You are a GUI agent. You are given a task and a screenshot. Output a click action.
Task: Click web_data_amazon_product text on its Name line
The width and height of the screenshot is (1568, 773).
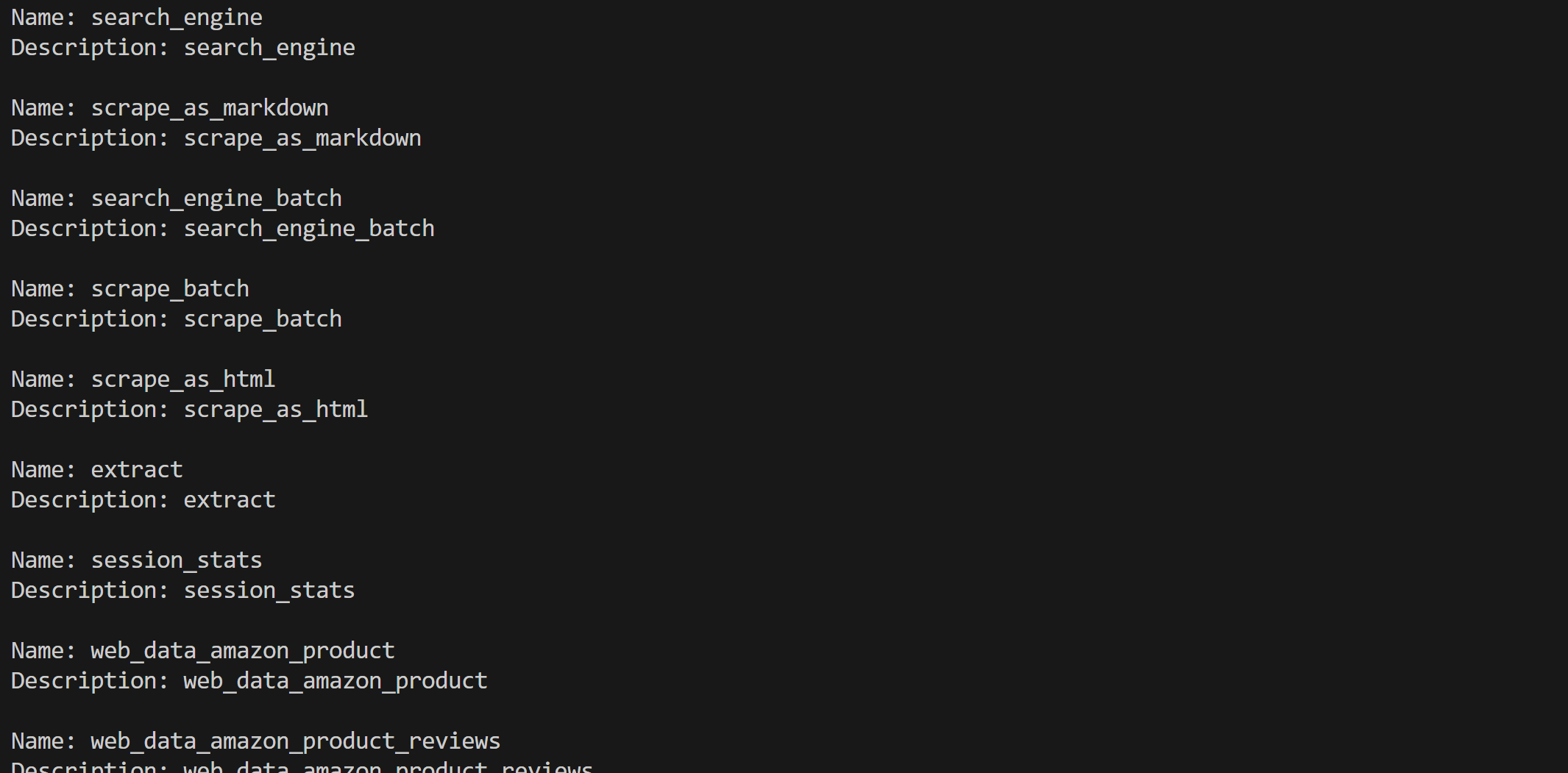pos(243,651)
